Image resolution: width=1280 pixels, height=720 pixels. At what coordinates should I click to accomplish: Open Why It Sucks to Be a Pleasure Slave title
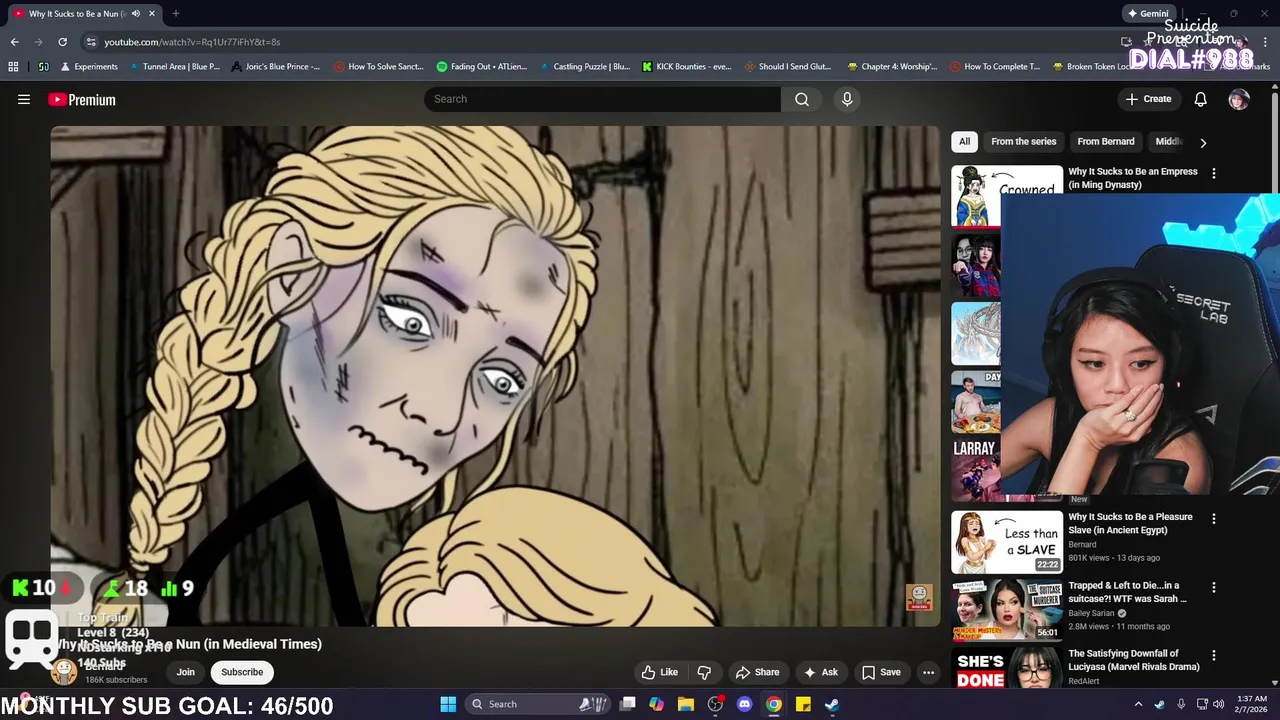(x=1130, y=523)
